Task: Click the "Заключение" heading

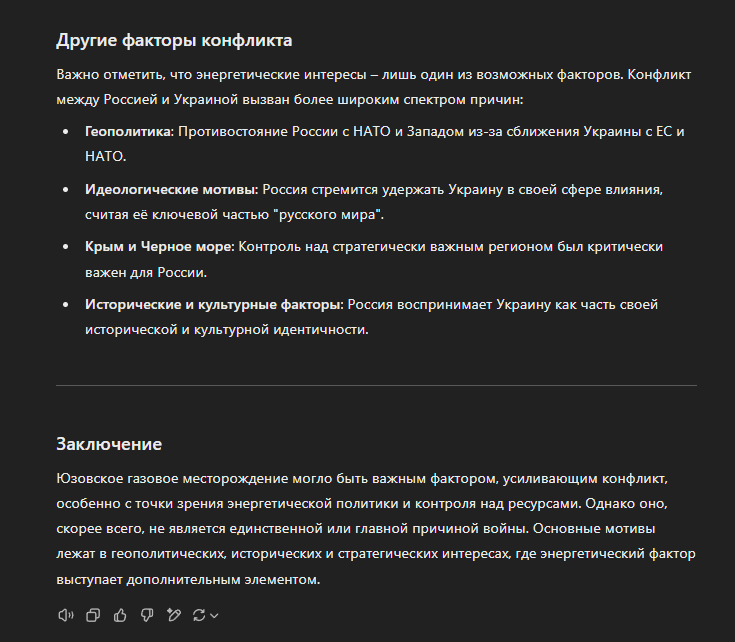Action: tap(109, 444)
